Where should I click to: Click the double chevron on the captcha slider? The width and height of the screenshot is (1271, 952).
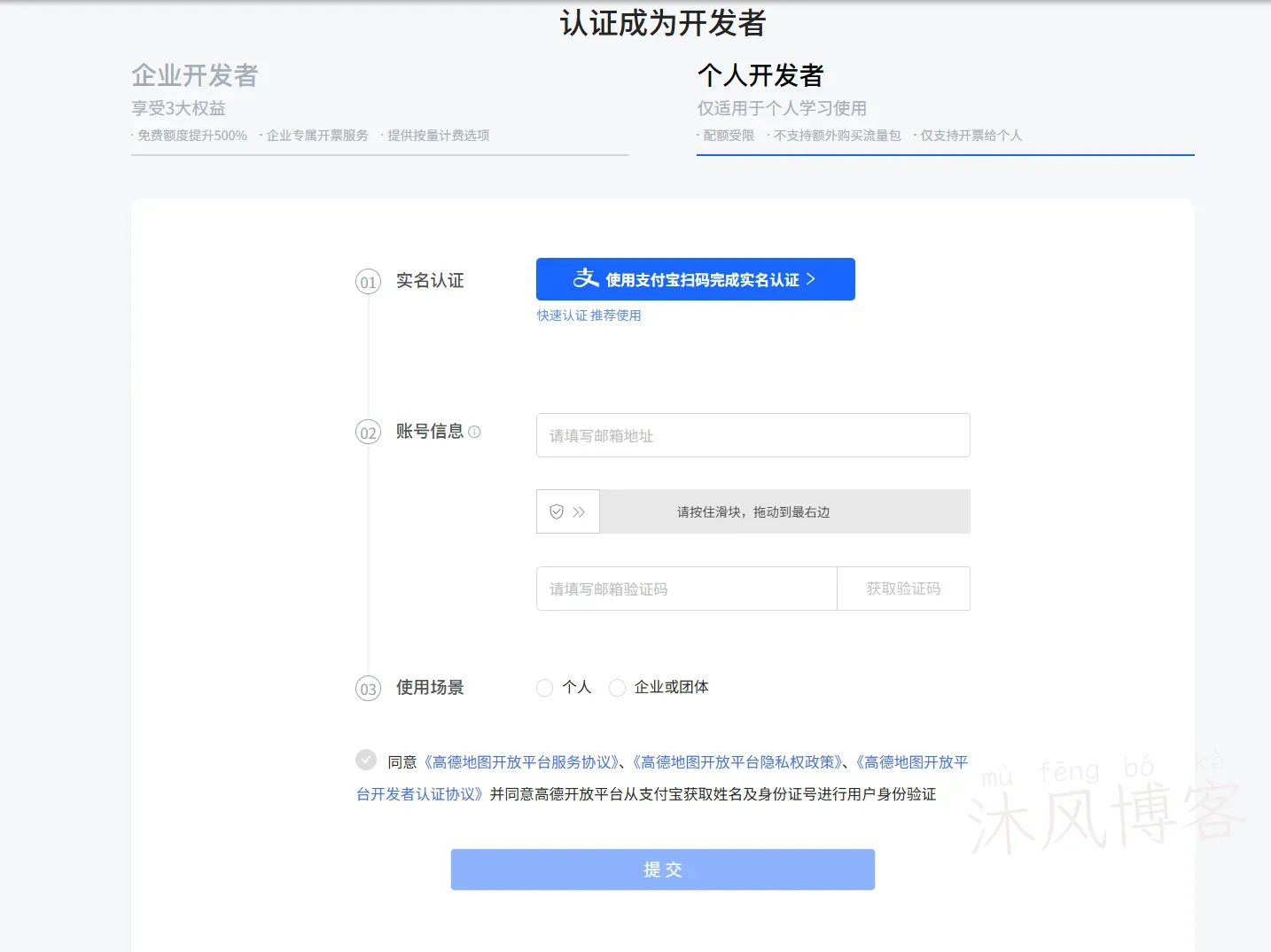[578, 511]
